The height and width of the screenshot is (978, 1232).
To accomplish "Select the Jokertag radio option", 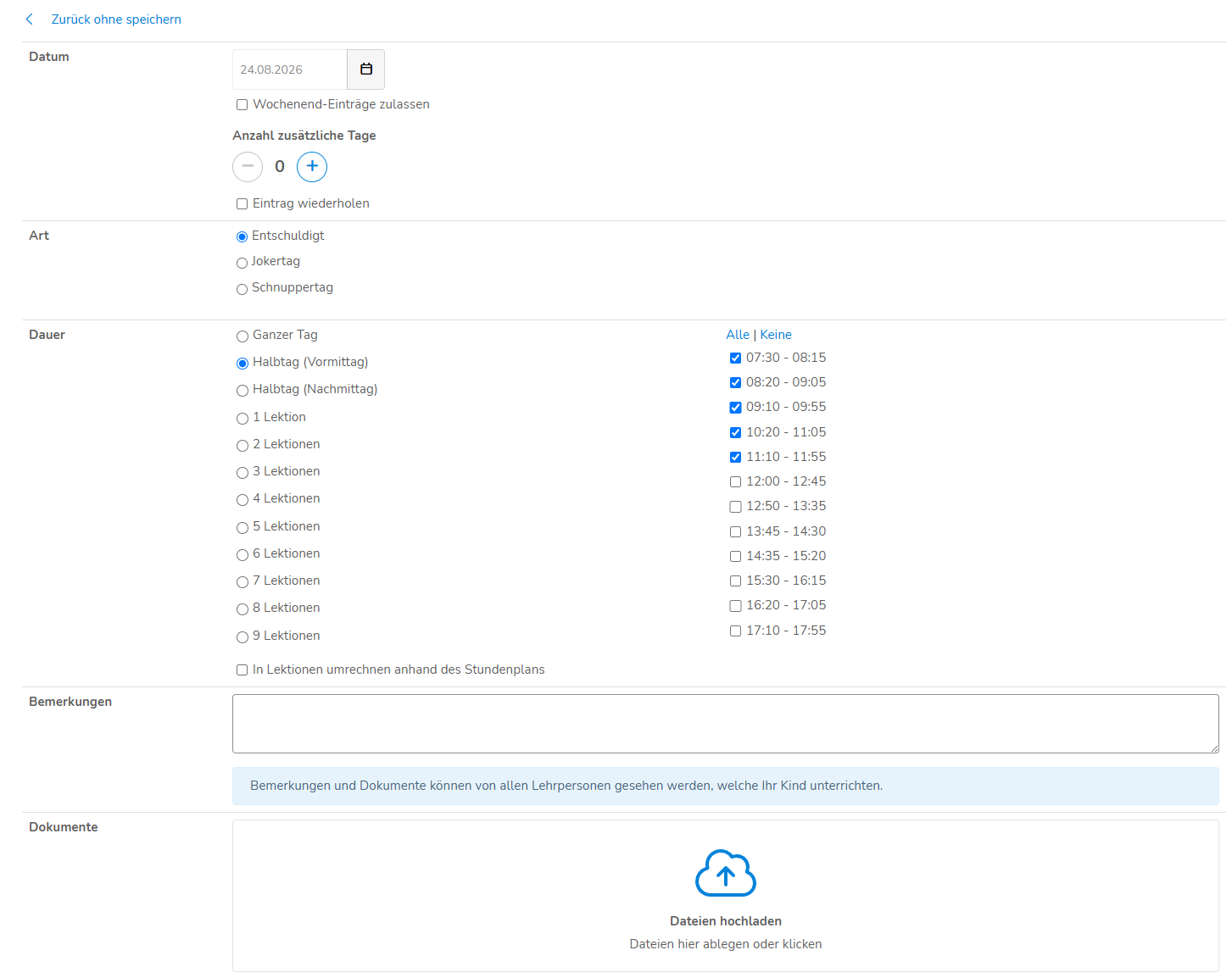I will pos(242,263).
